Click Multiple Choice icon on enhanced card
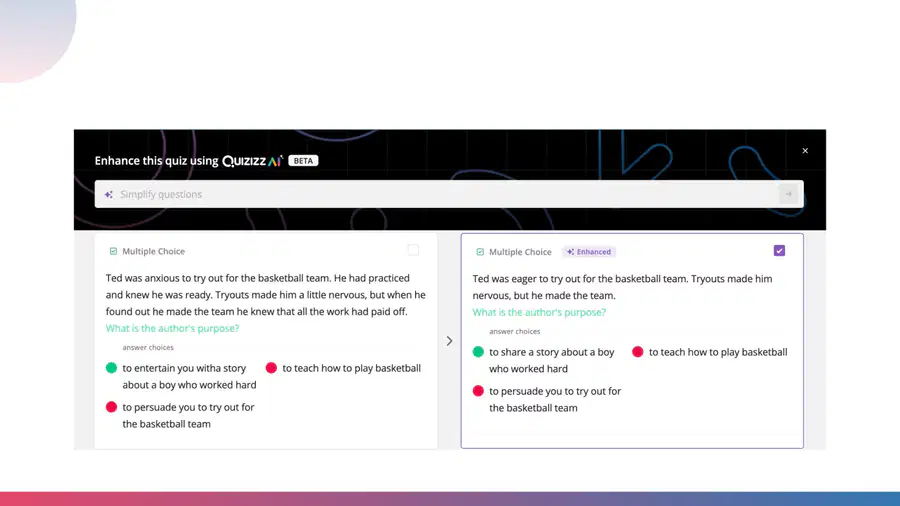 (480, 252)
